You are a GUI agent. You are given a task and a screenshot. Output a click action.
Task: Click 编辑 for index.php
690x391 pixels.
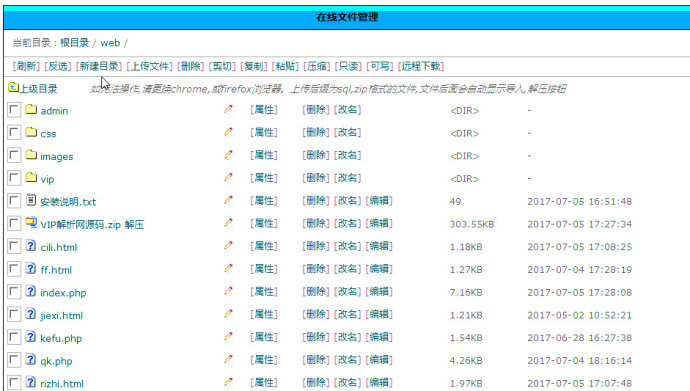(x=379, y=292)
